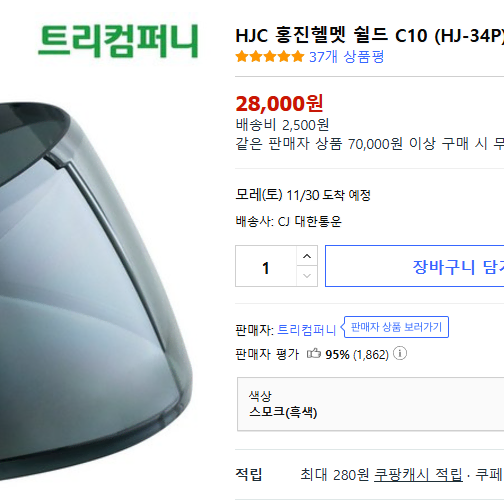Click the info icon beside seller rating
The height and width of the screenshot is (504, 504).
click(400, 353)
